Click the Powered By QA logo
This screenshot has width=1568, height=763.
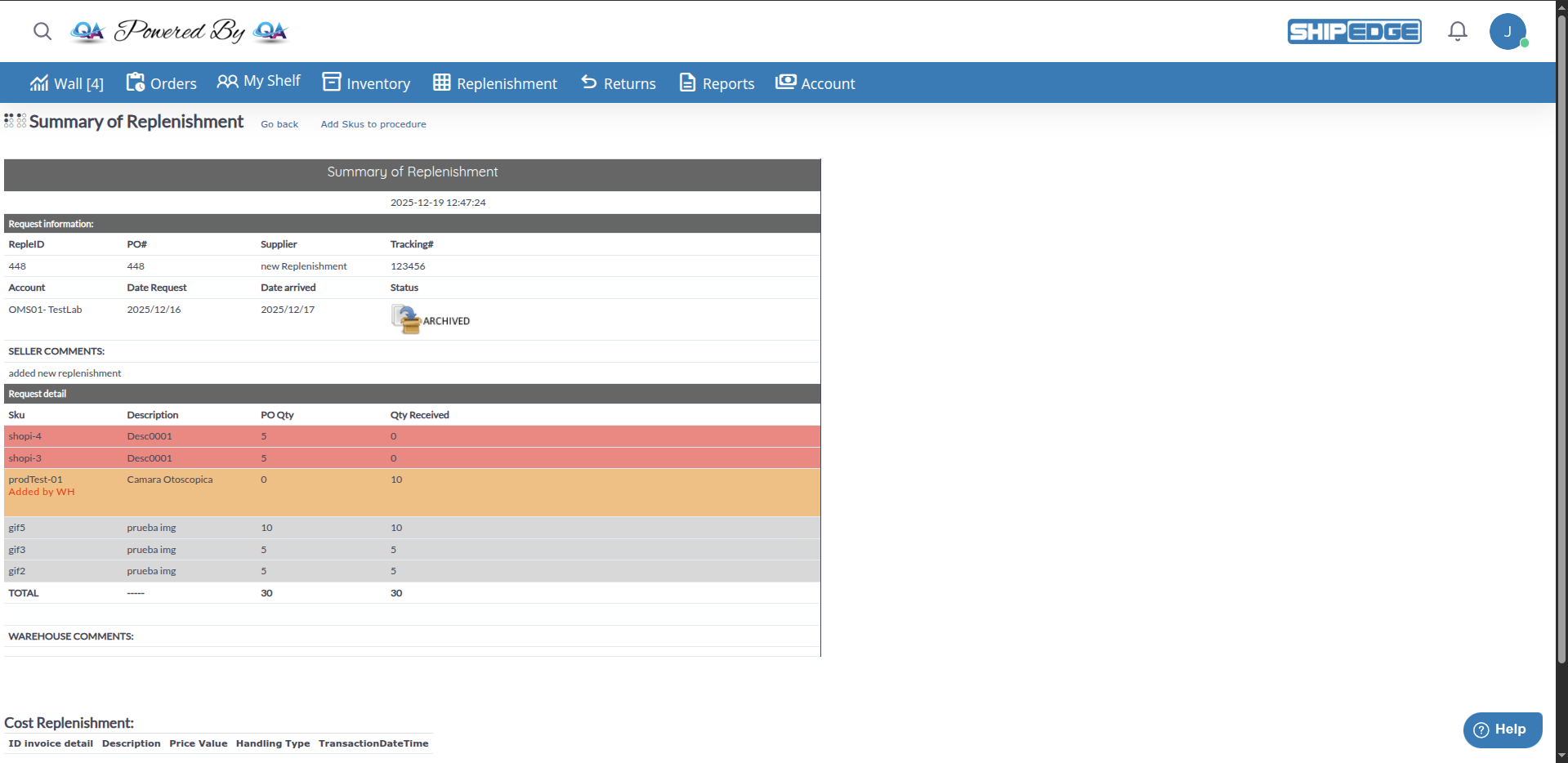[x=179, y=31]
